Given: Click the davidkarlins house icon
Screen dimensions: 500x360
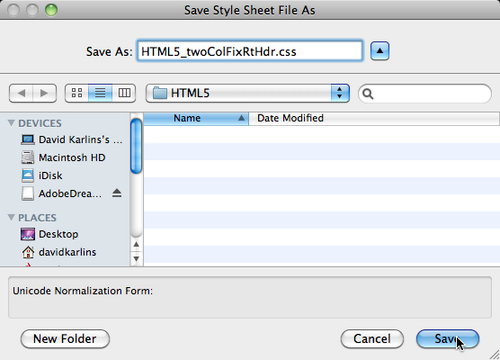Looking at the screenshot, I should [x=28, y=252].
